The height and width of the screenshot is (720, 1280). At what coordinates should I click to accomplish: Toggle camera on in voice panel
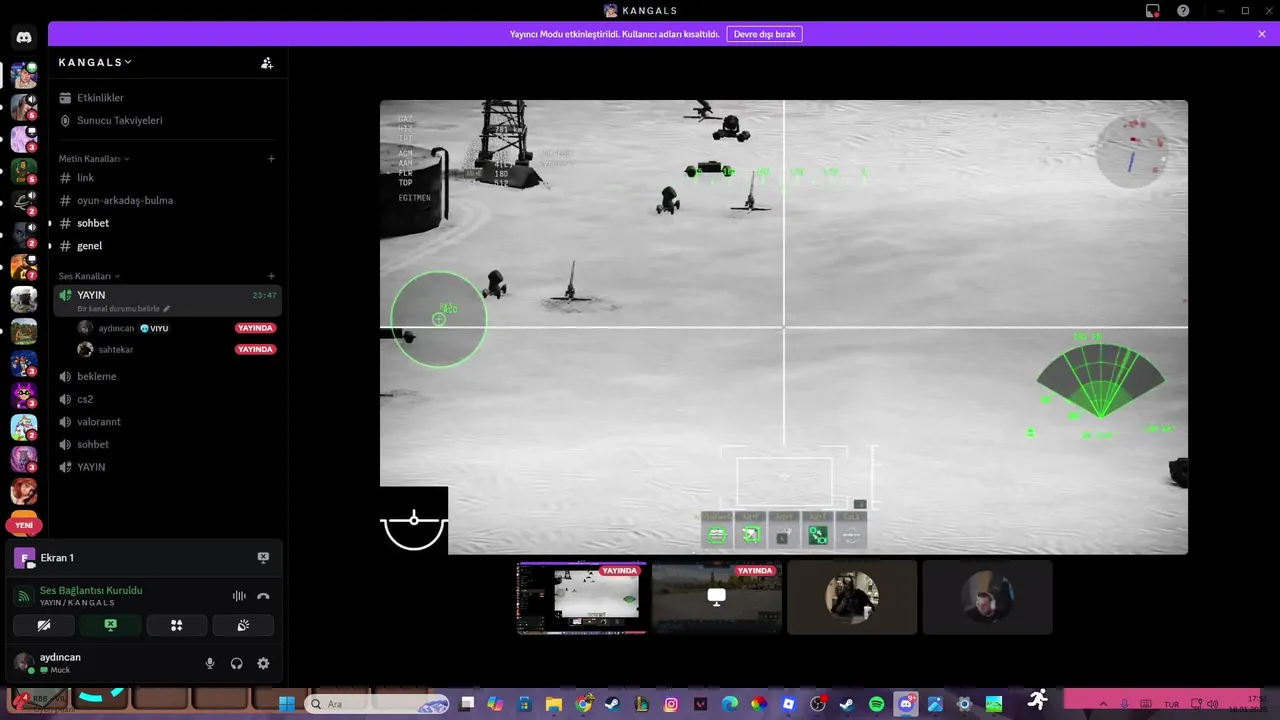pos(44,626)
